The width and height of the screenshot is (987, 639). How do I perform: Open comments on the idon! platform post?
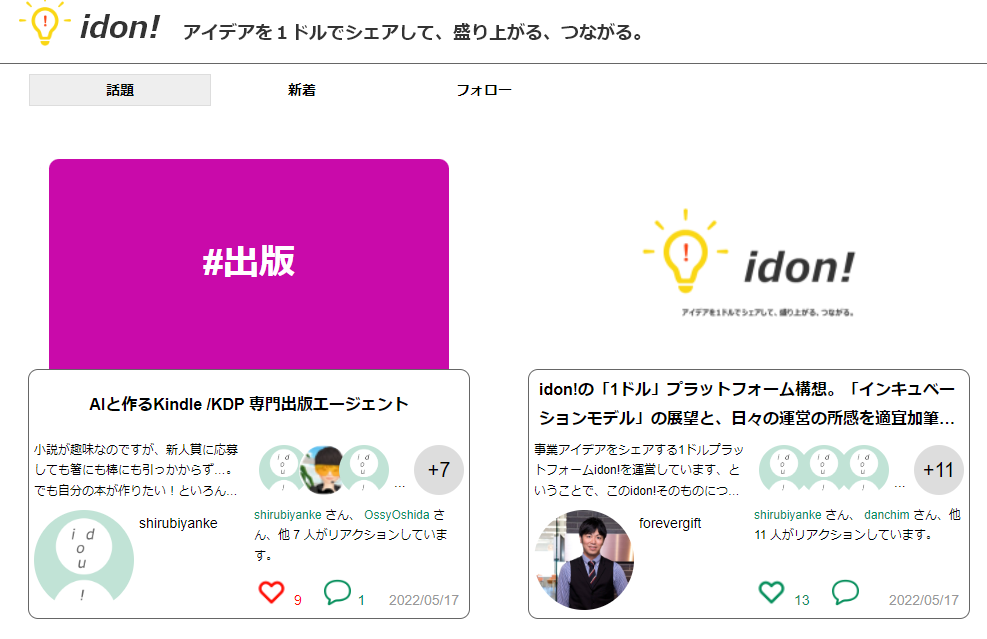pyautogui.click(x=845, y=592)
